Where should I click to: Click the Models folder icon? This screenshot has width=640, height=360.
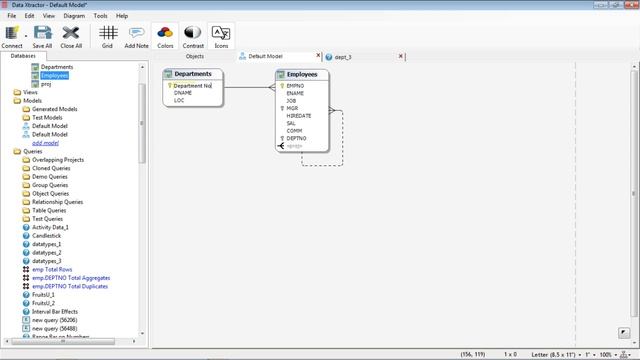coord(17,101)
